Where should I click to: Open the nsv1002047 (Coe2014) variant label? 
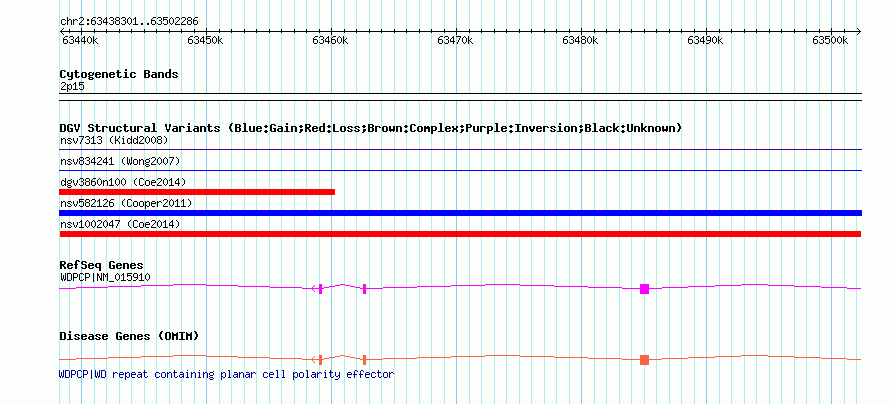120,224
